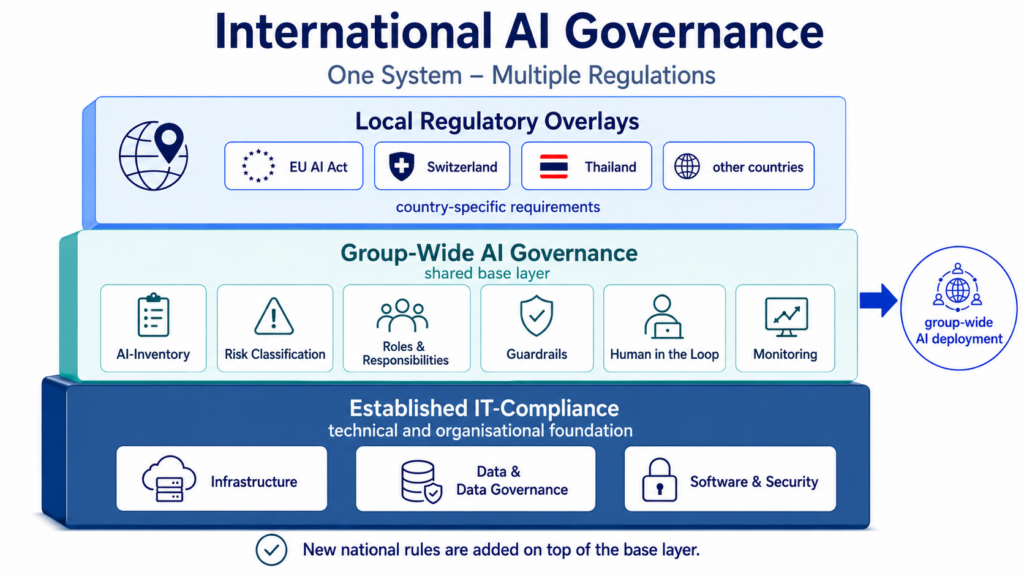
Task: Select the 'Roles & Responsibilities' label
Action: pos(406,353)
